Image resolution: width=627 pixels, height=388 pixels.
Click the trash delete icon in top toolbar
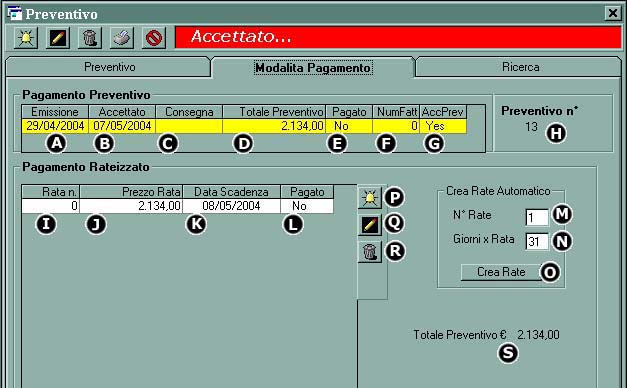(90, 38)
